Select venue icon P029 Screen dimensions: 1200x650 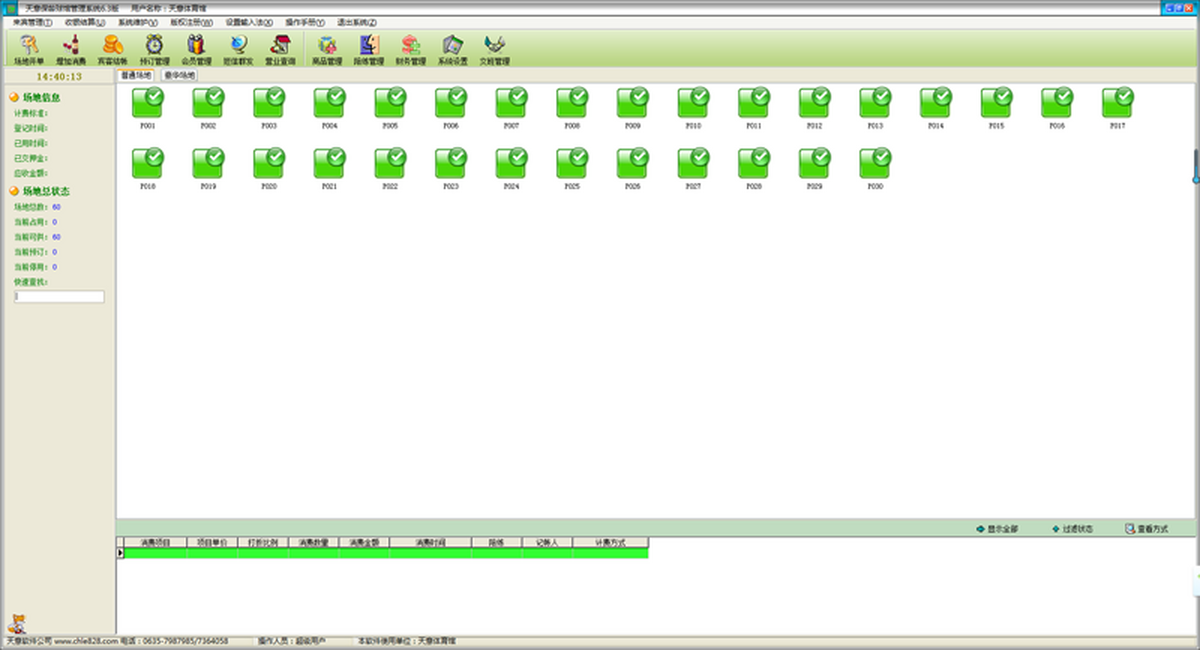[814, 164]
